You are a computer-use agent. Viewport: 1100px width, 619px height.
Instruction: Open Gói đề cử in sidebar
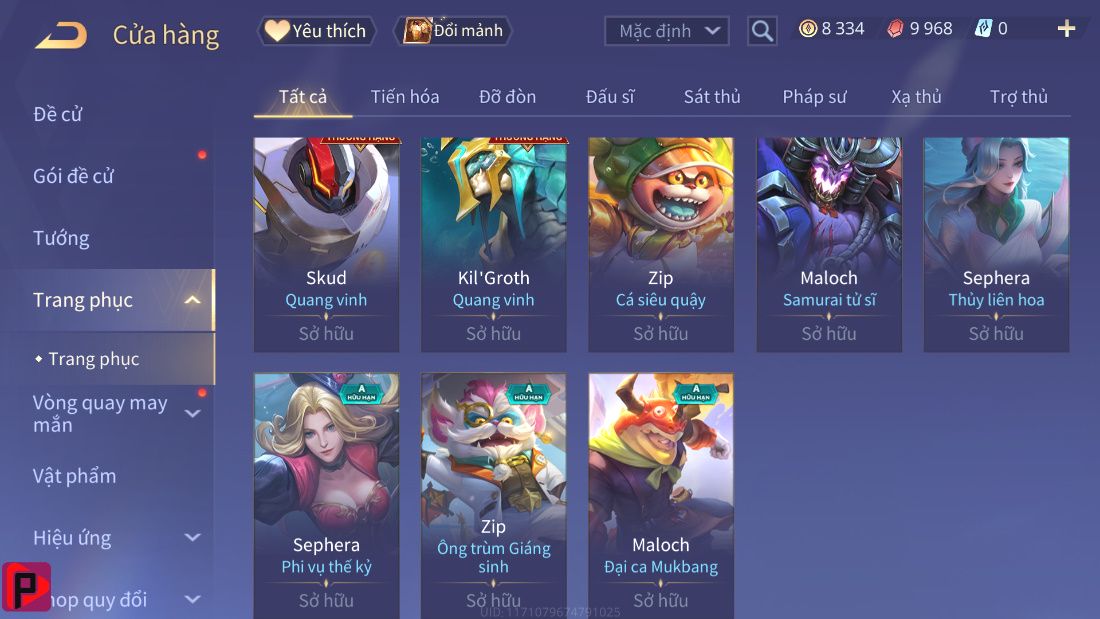pos(74,176)
